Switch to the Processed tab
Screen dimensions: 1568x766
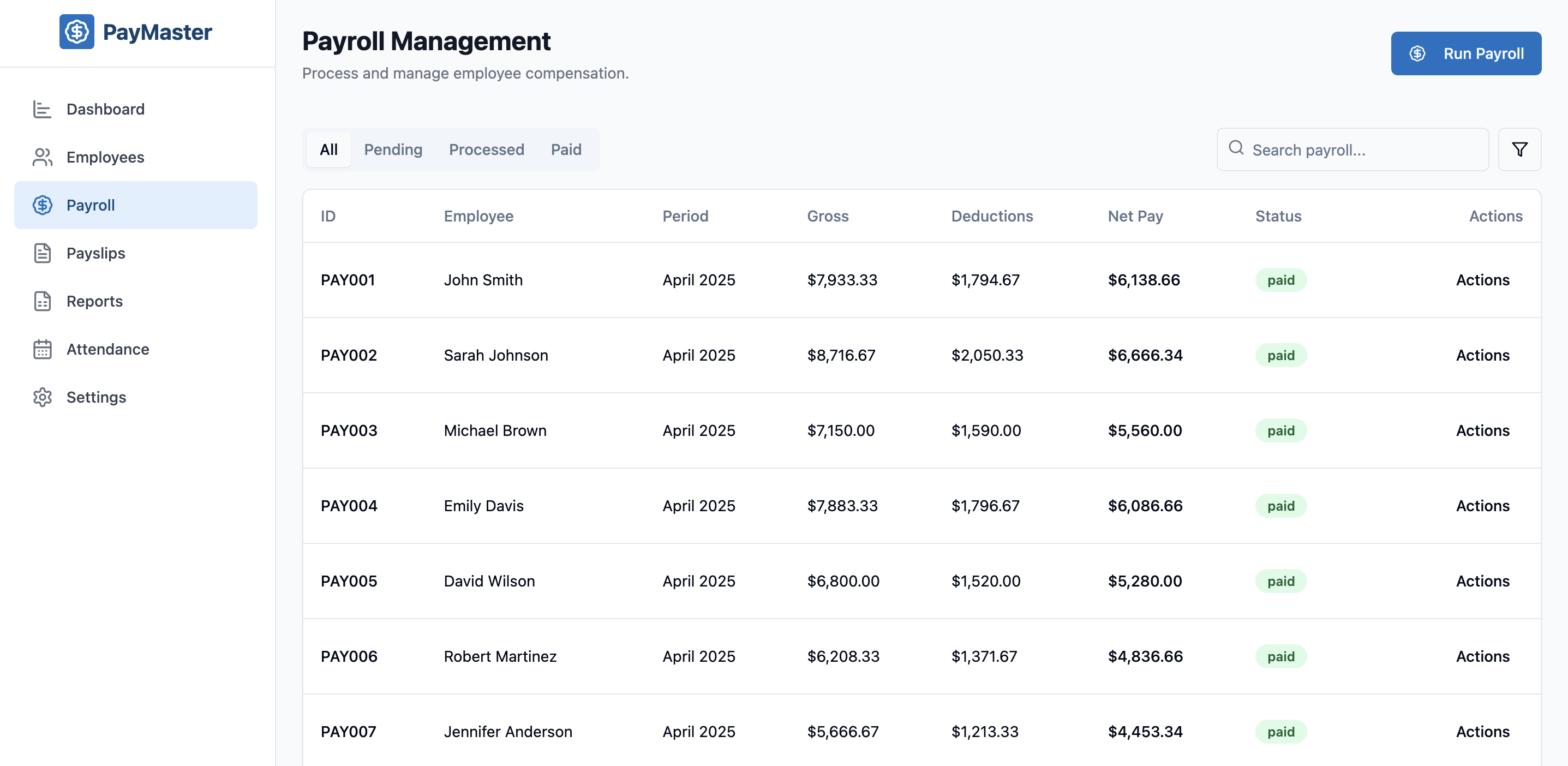486,150
